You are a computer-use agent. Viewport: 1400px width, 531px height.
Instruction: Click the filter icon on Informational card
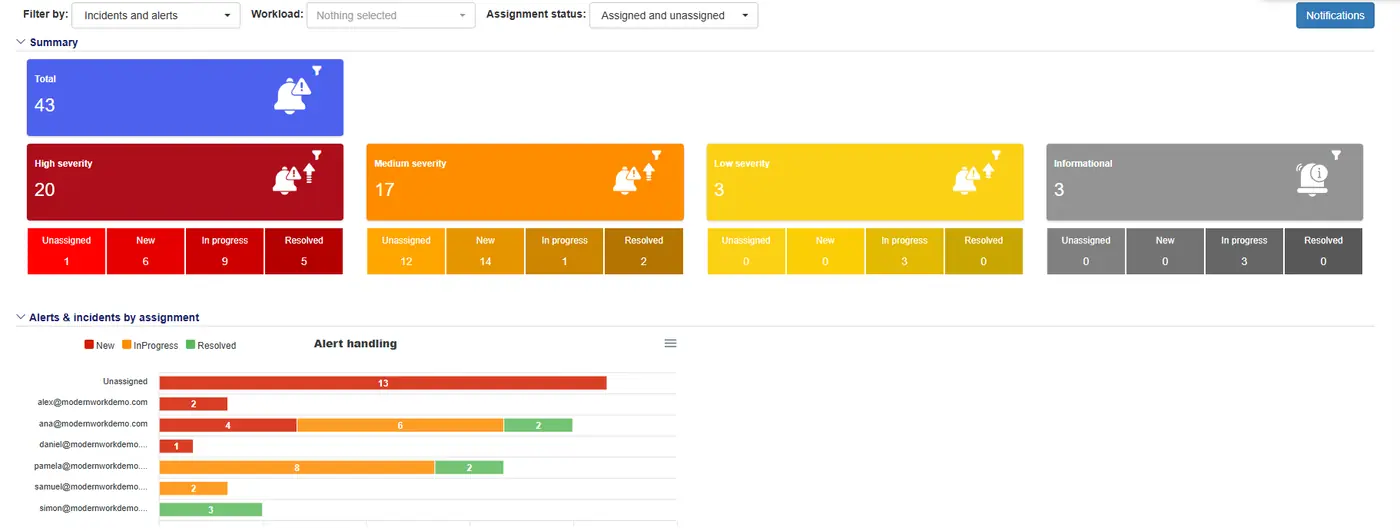coord(1336,155)
